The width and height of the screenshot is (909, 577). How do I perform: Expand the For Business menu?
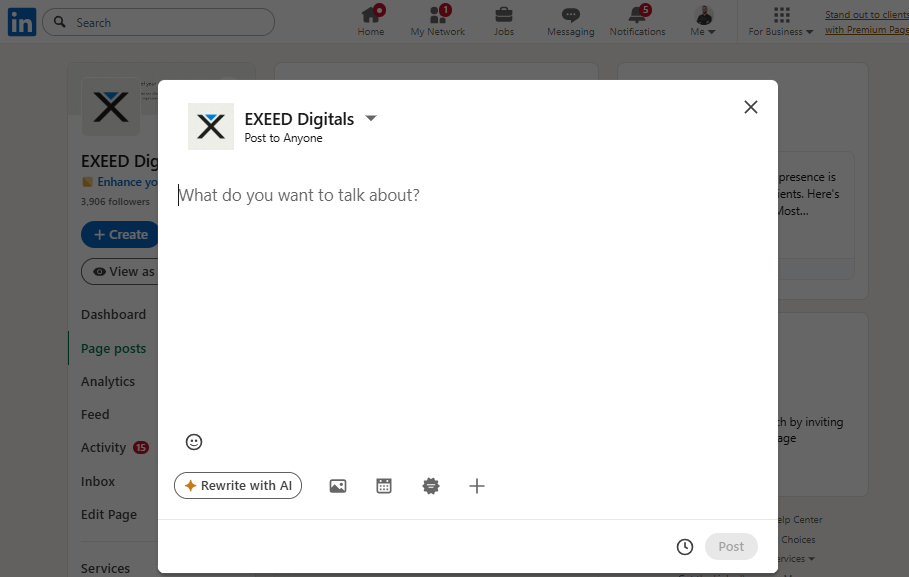(781, 21)
